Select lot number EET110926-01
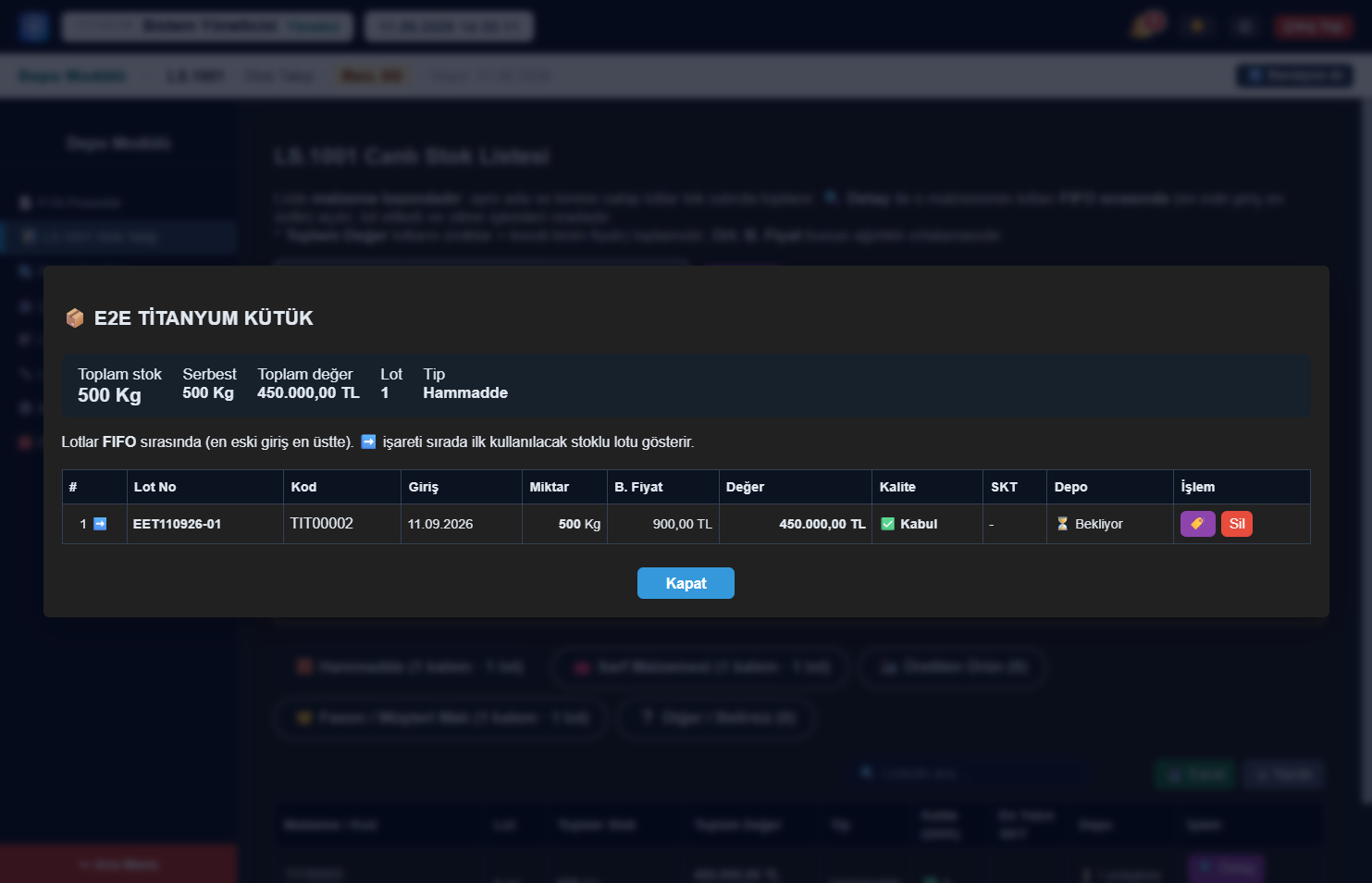The height and width of the screenshot is (883, 1372). [177, 524]
